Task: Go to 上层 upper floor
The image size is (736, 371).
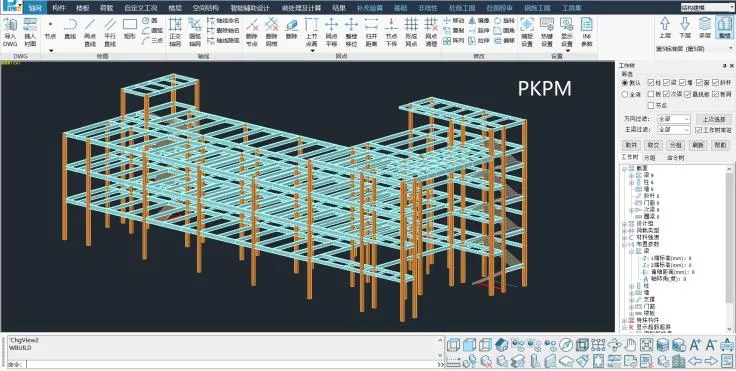Action: coord(665,28)
